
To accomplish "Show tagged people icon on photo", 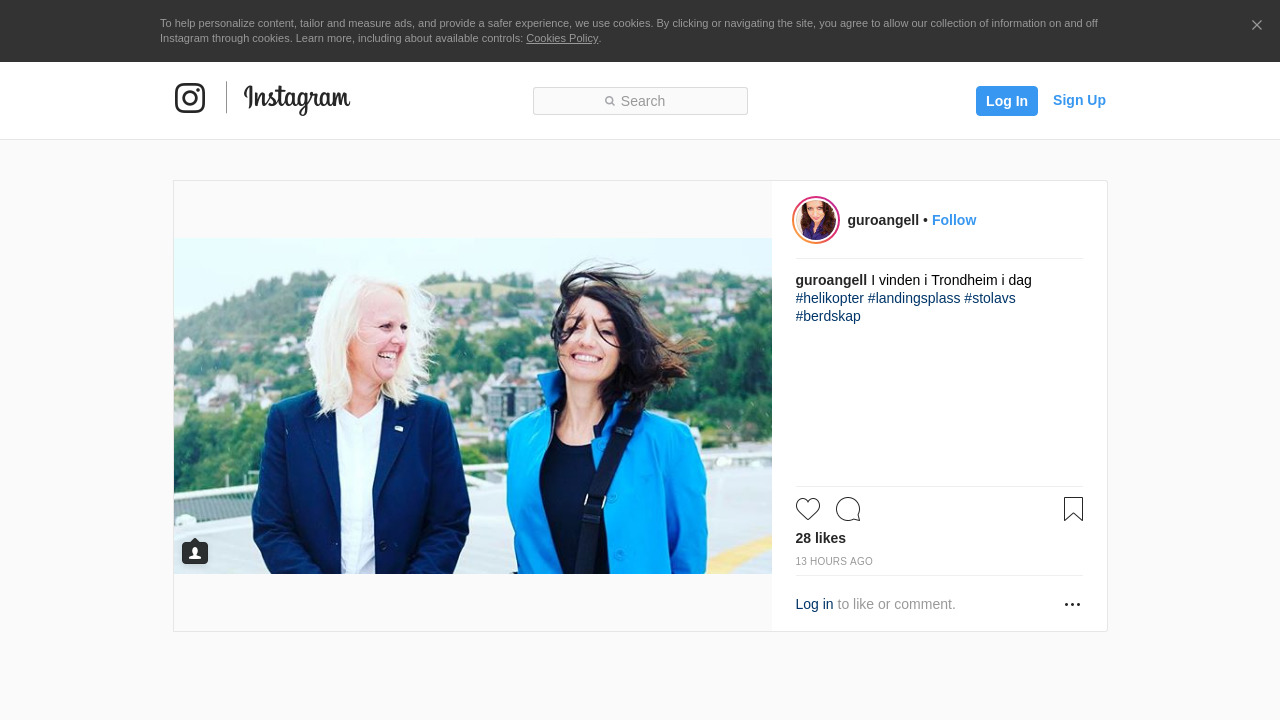I will tap(195, 552).
